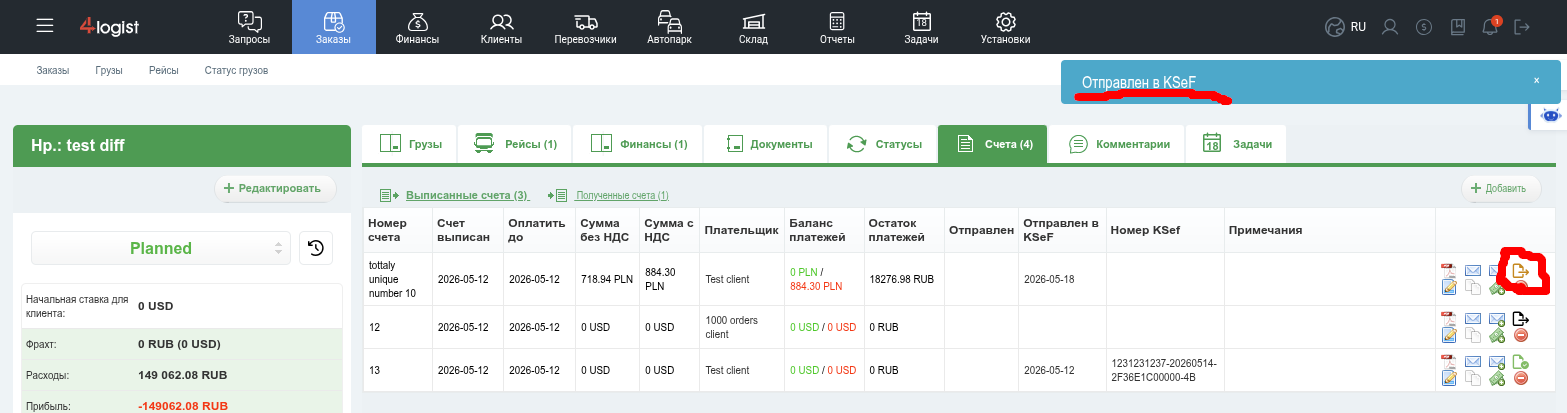
Task: Open the Запросы section
Action: tap(250, 27)
